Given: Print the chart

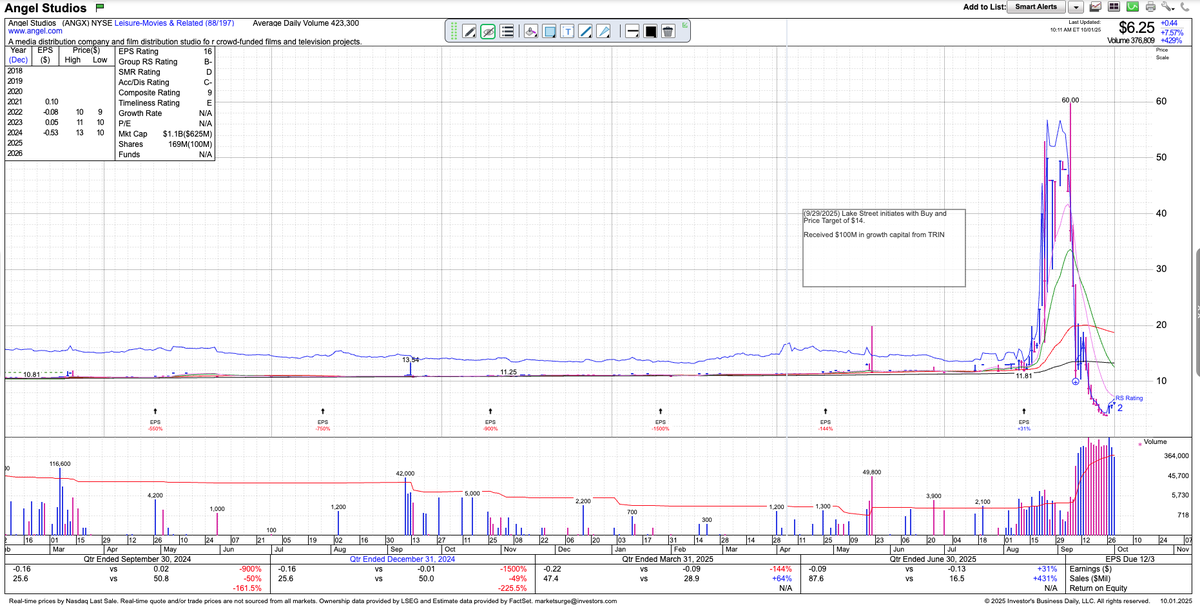Looking at the screenshot, I should [1150, 7].
